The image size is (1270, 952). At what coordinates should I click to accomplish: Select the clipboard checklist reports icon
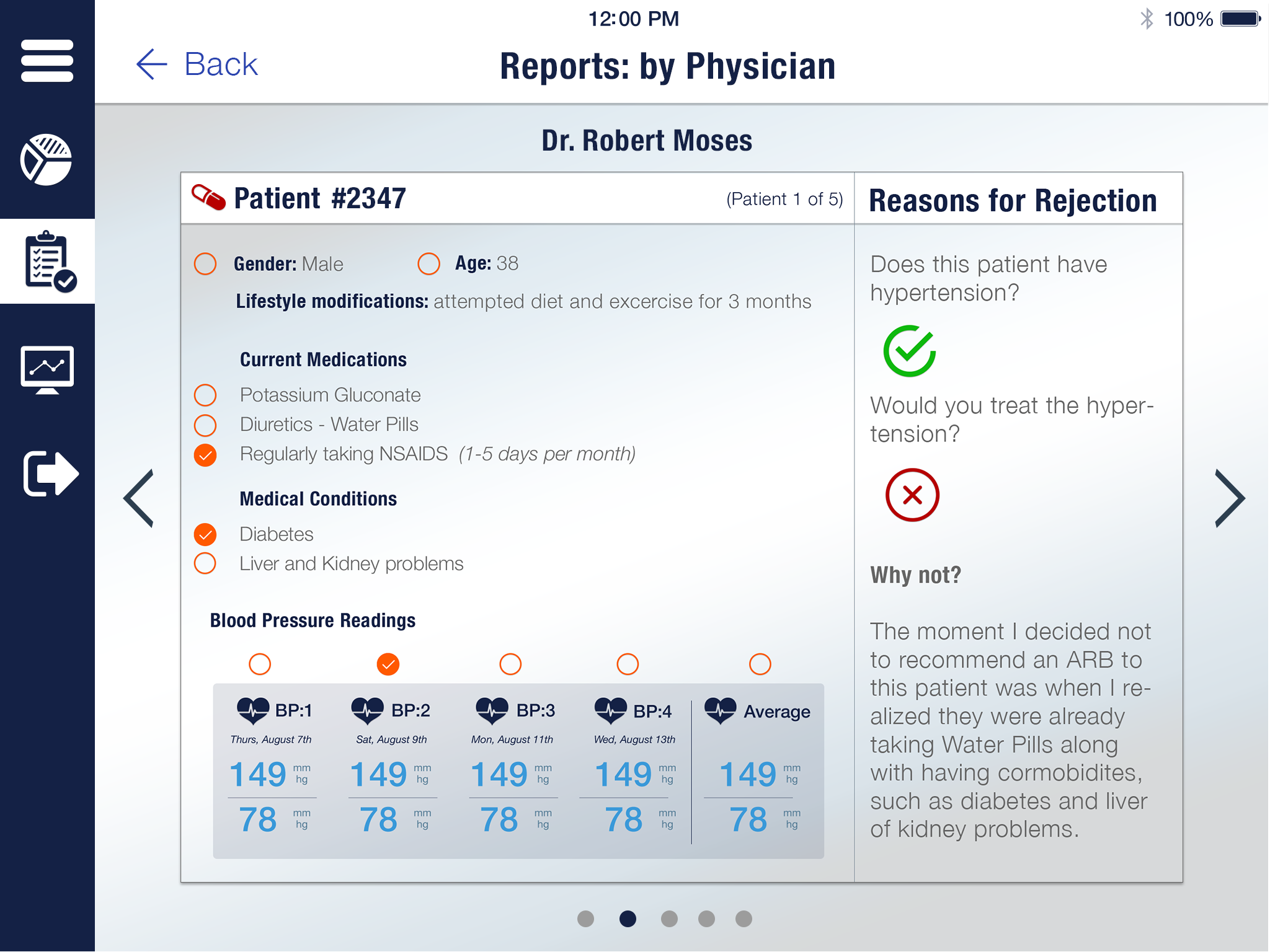48,262
